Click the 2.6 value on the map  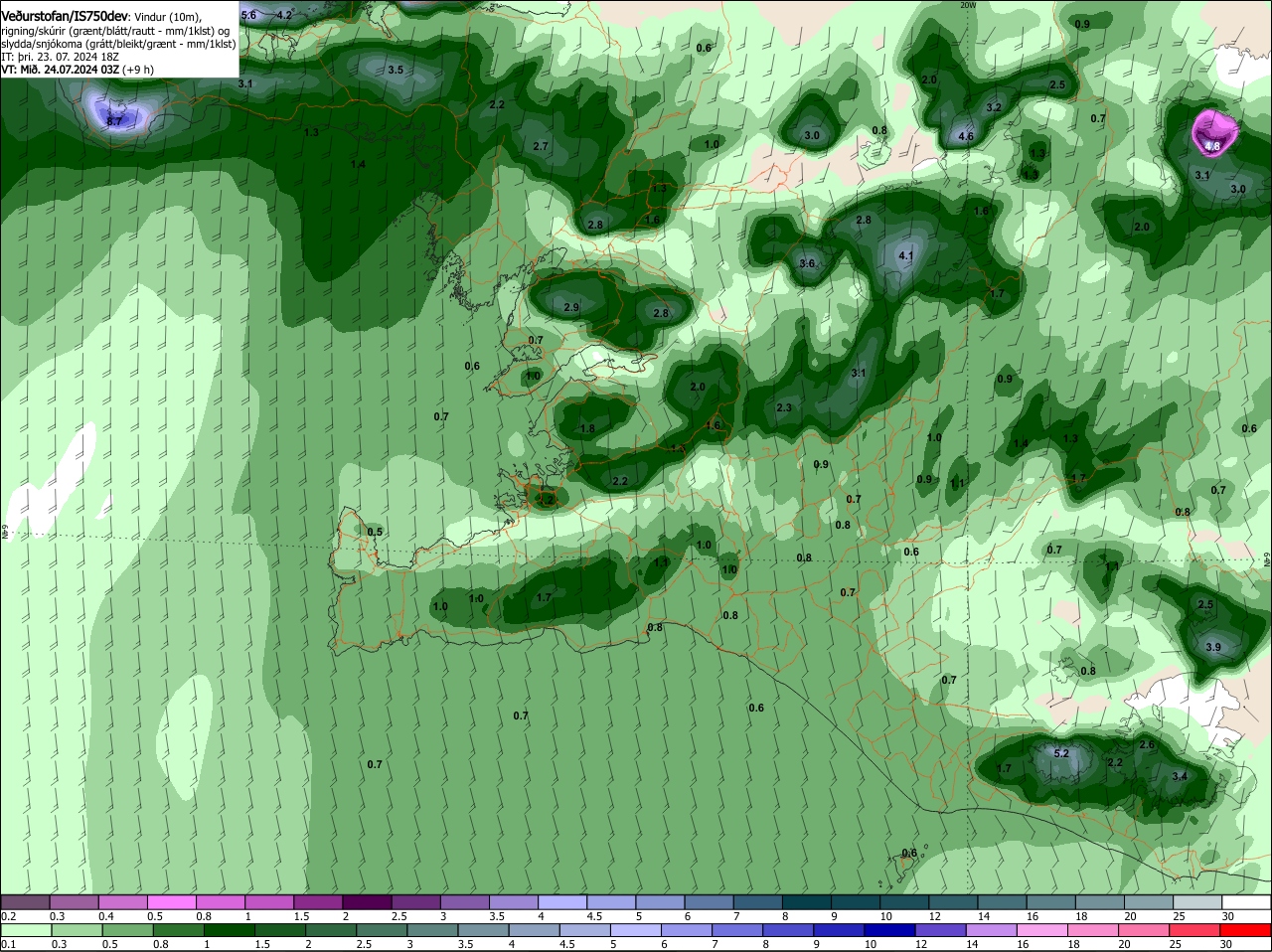click(x=1147, y=744)
